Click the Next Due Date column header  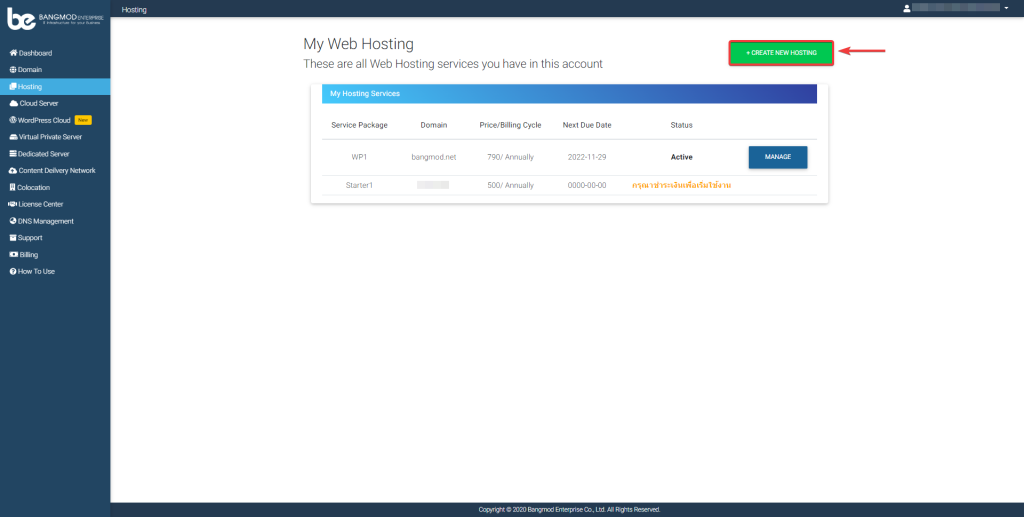click(x=587, y=125)
